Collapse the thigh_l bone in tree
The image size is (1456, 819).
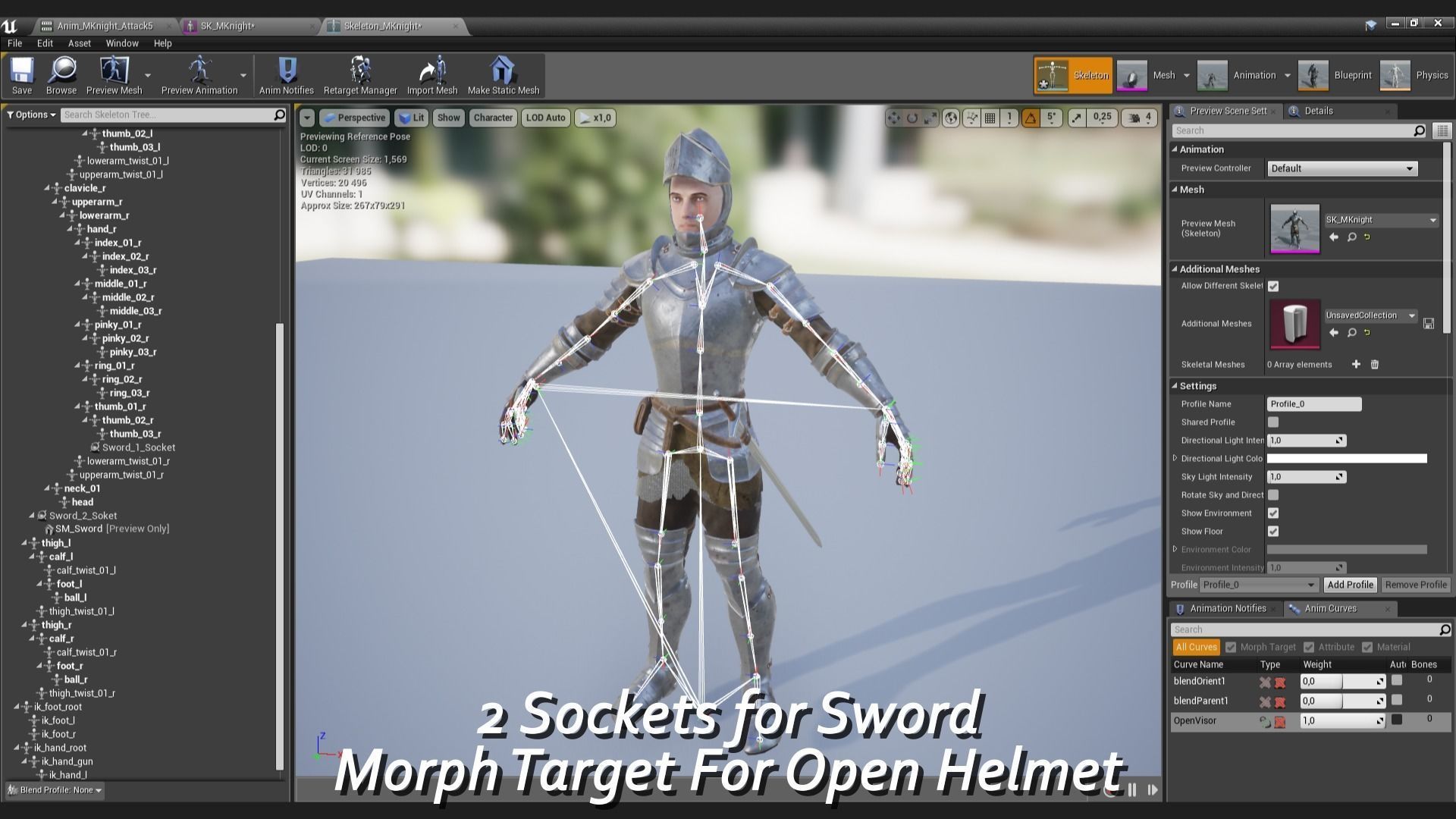(24, 543)
